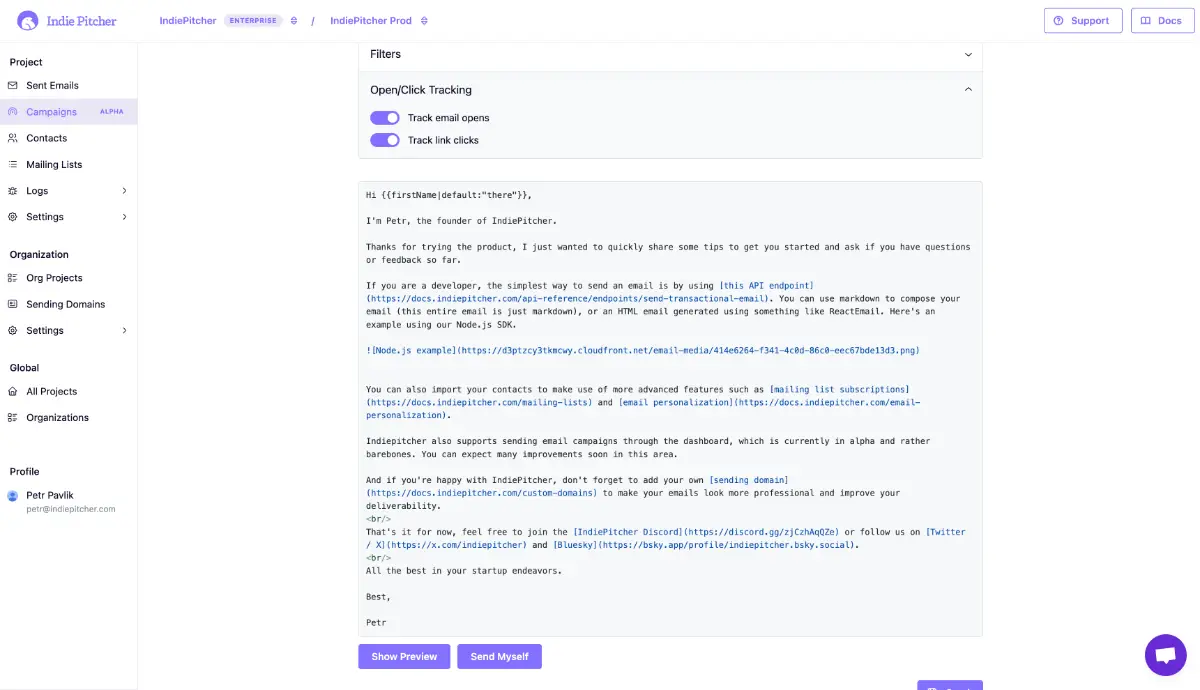
Task: Select Campaigns in the sidebar
Action: click(52, 112)
